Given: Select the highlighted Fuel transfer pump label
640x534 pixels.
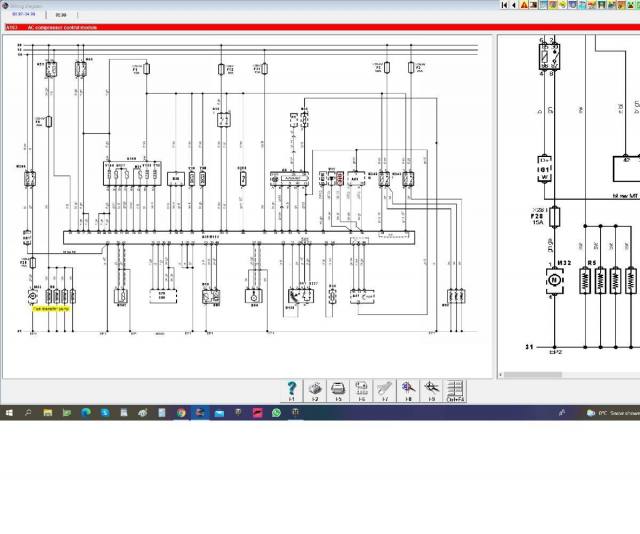Looking at the screenshot, I should (51, 310).
